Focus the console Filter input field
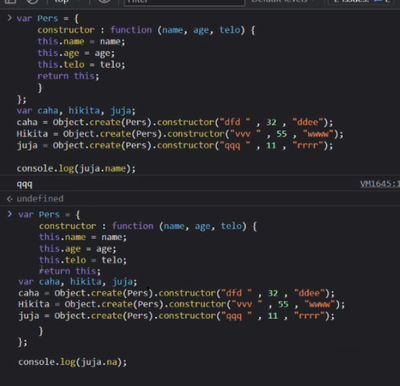 [x=184, y=2]
